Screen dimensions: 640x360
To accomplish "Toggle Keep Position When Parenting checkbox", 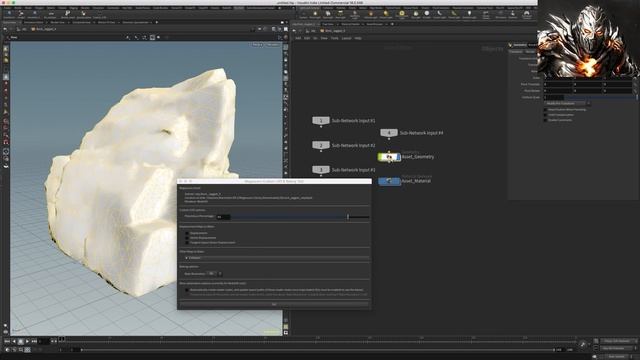I will click(x=546, y=109).
